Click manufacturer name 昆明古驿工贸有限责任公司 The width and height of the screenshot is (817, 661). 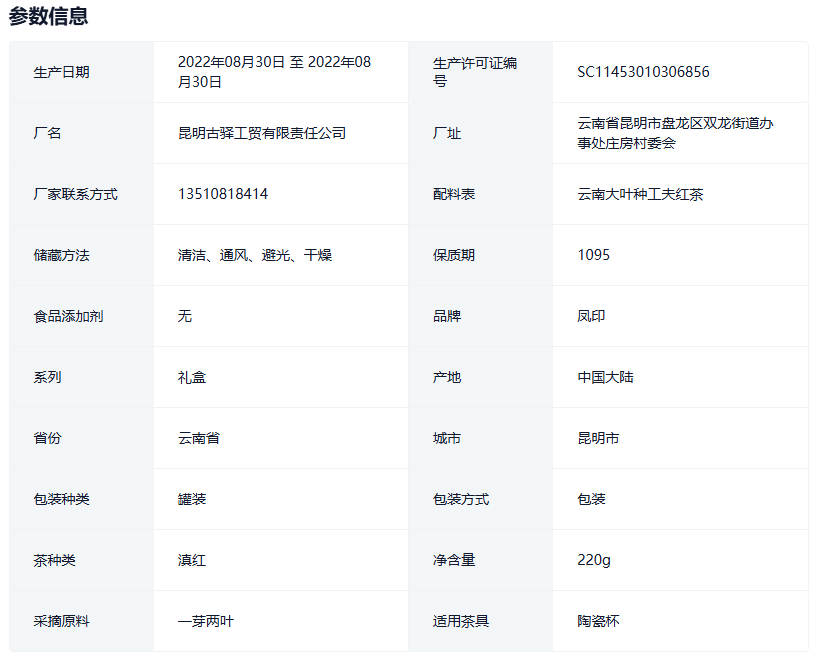pos(261,133)
